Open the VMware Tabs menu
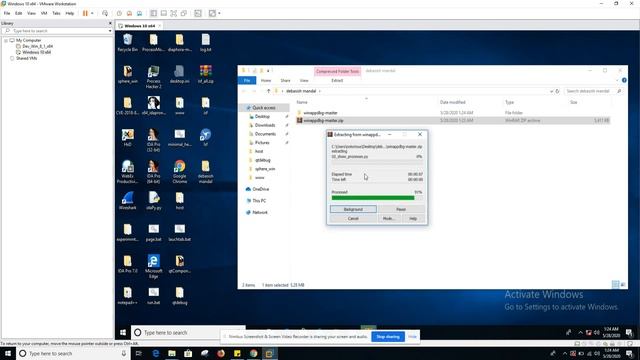640x360 pixels. click(x=56, y=13)
